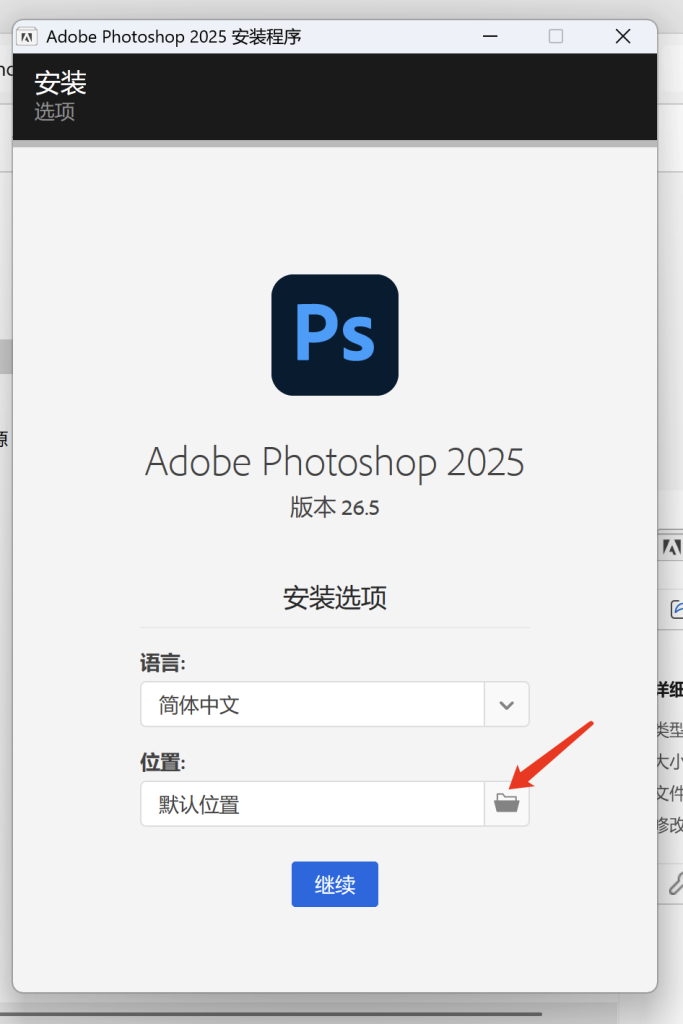Click the 版本 26.5 version text
The image size is (683, 1024).
click(x=334, y=507)
